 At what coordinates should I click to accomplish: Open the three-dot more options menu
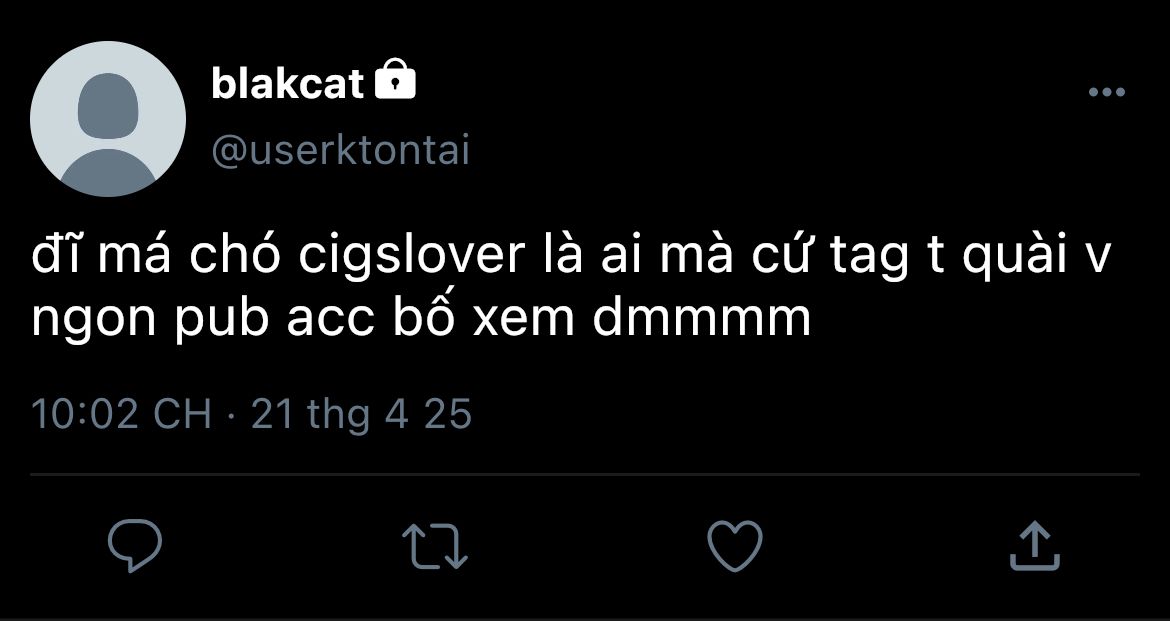coord(1107,92)
